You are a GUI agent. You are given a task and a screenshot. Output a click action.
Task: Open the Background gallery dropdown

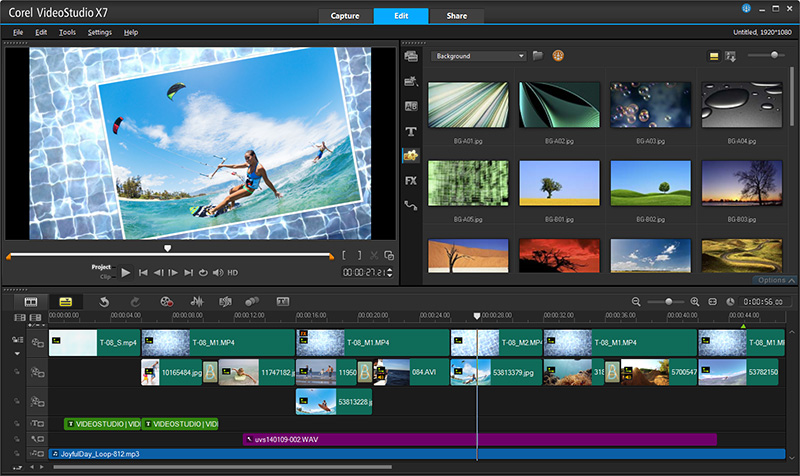point(478,56)
